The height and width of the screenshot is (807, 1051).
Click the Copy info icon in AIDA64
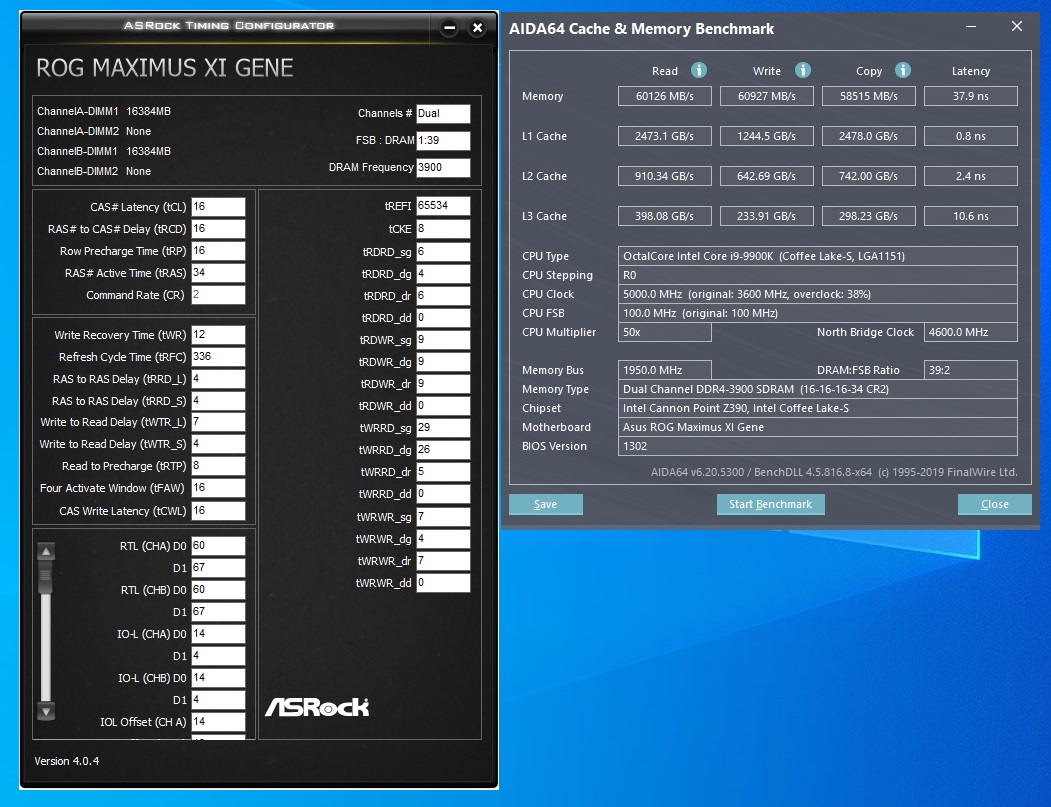click(903, 70)
